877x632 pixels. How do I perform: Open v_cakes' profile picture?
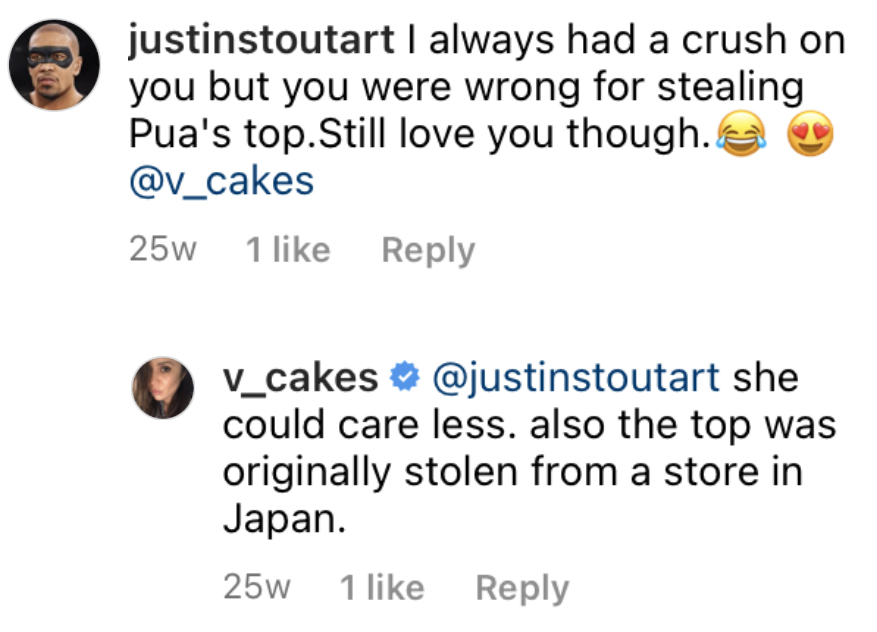pyautogui.click(x=163, y=388)
